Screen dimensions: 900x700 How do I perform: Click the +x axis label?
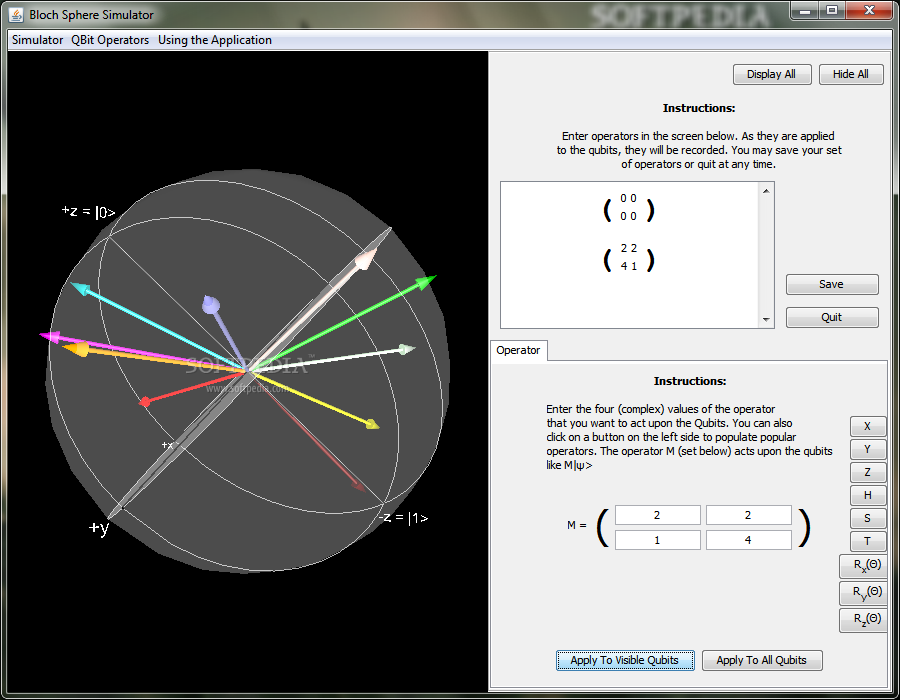click(x=167, y=445)
